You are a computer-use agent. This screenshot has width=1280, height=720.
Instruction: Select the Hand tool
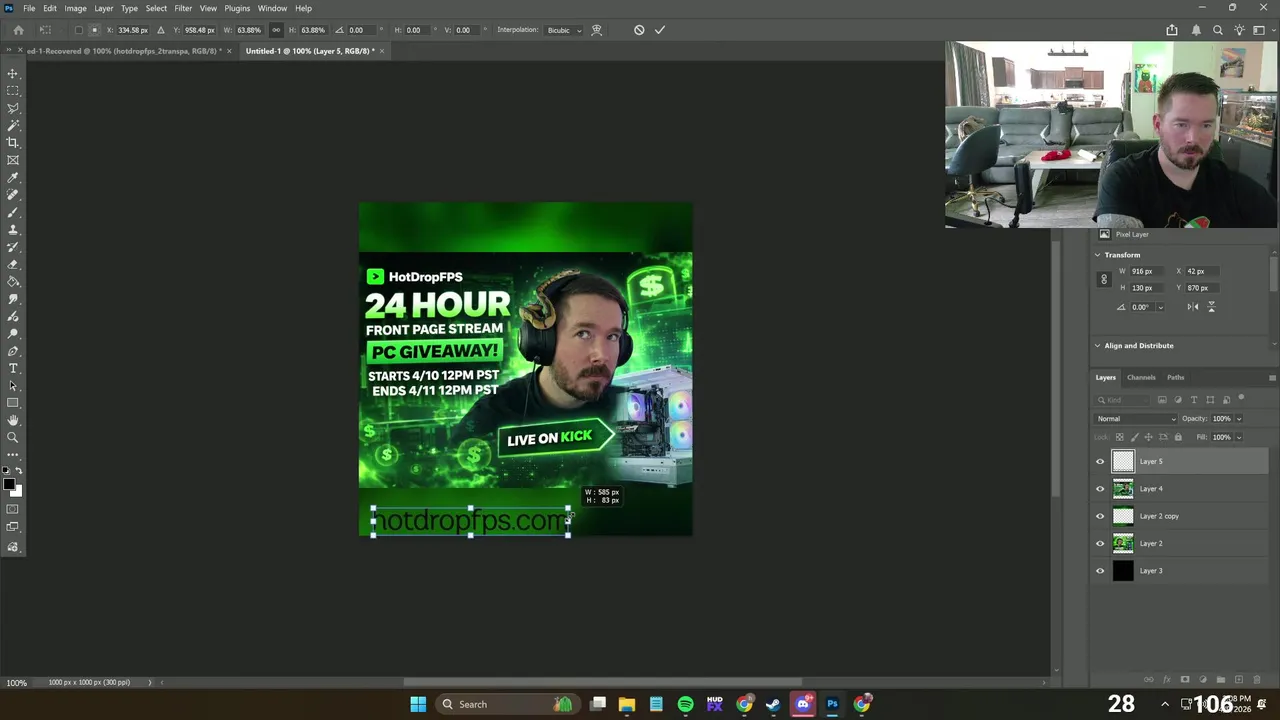(13, 420)
